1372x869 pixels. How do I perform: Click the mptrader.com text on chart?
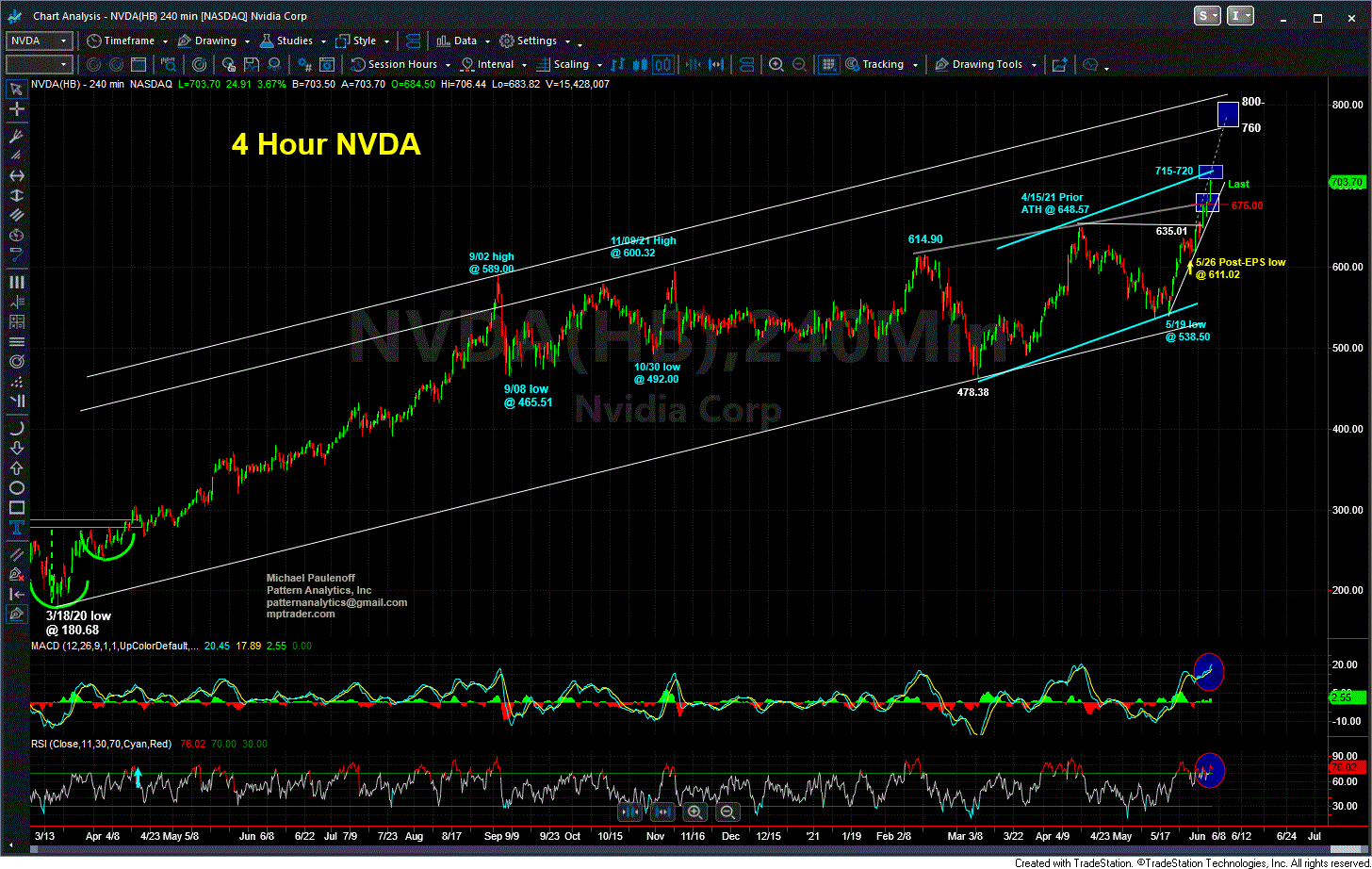pos(300,614)
